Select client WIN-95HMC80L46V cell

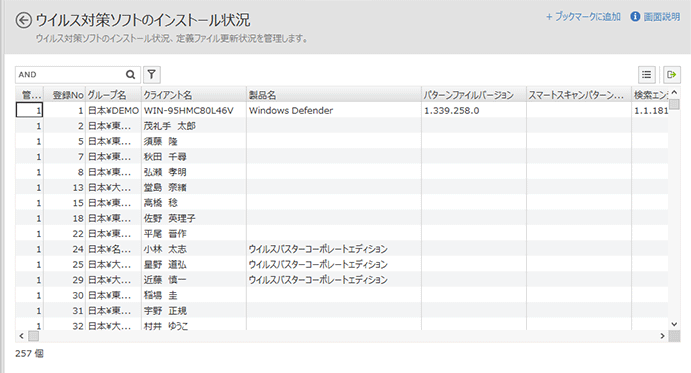tap(193, 110)
